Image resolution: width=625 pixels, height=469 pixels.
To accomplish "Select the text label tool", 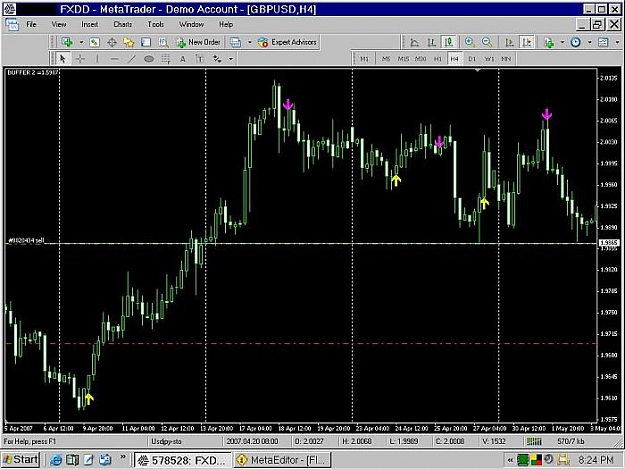I will [200, 59].
